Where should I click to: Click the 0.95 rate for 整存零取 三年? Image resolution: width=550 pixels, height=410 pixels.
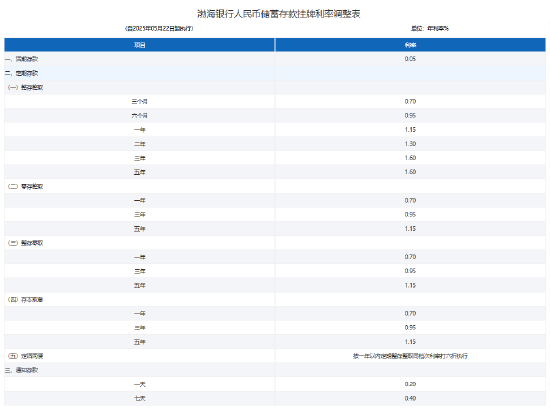tap(410, 271)
